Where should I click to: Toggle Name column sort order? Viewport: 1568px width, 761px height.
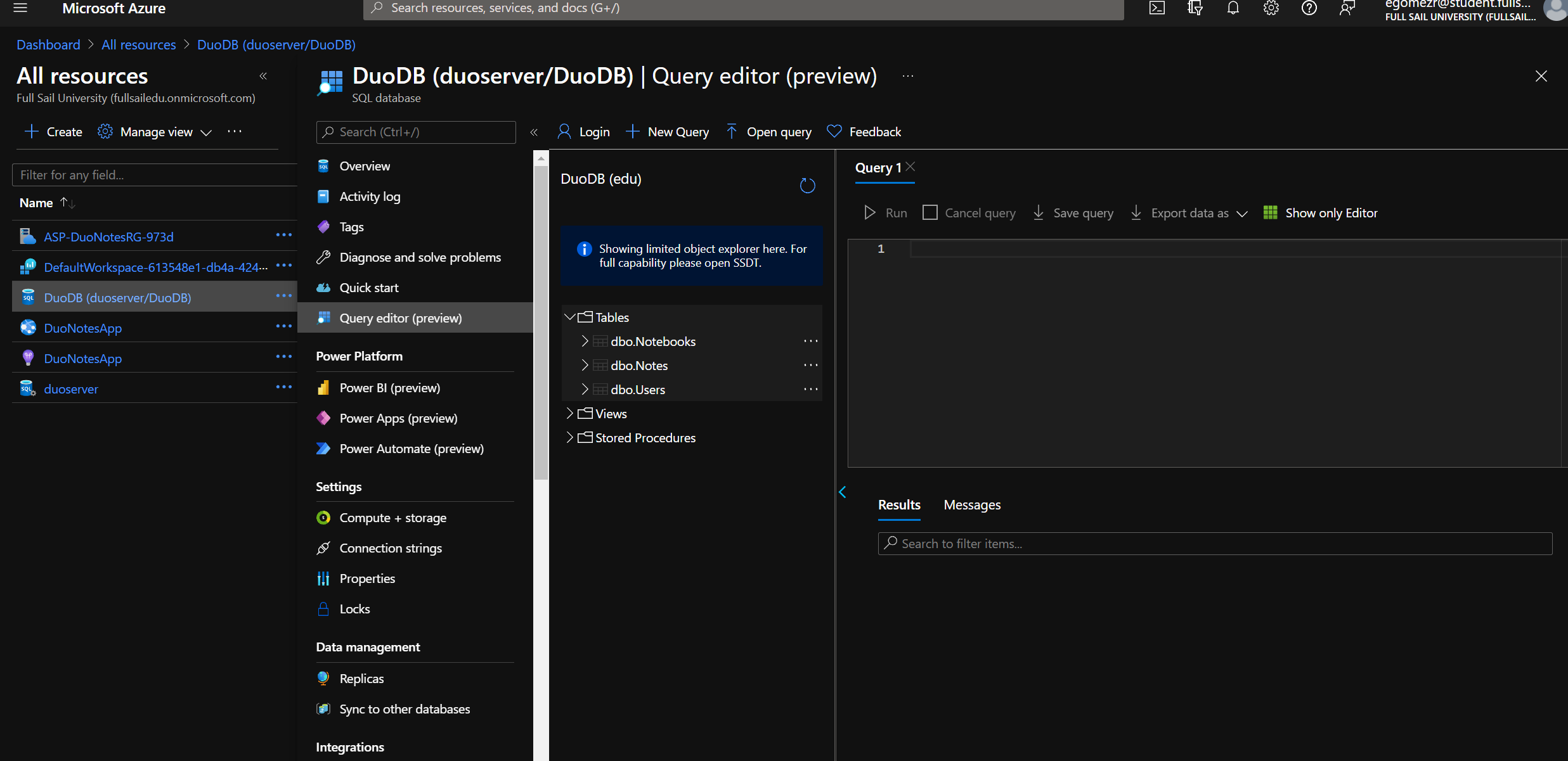[x=67, y=203]
